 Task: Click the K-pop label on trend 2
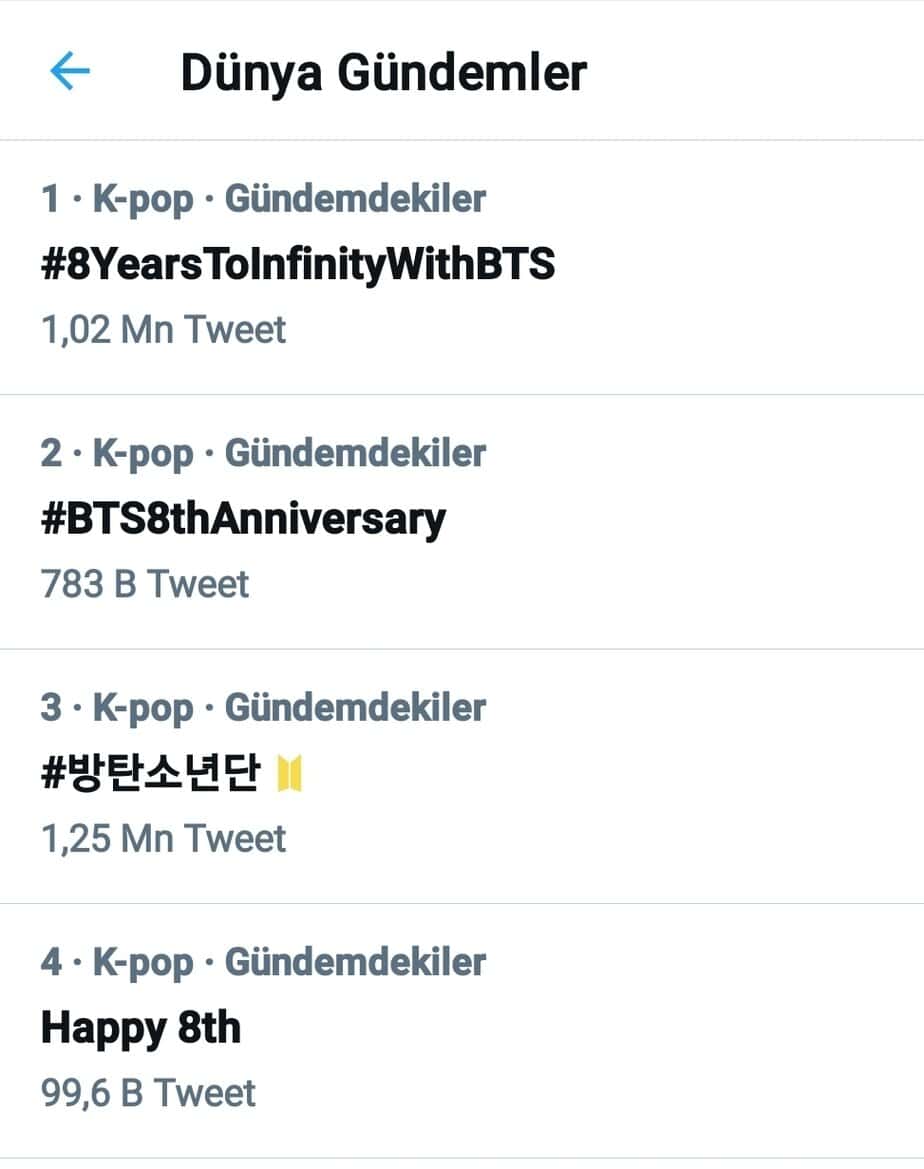coord(143,453)
